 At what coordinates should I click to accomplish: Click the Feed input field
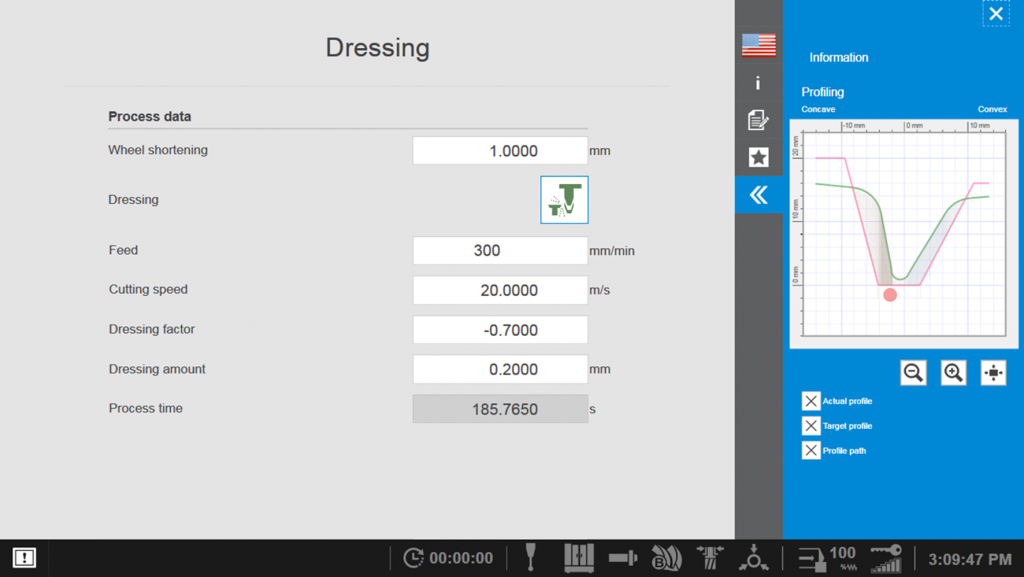click(x=500, y=251)
